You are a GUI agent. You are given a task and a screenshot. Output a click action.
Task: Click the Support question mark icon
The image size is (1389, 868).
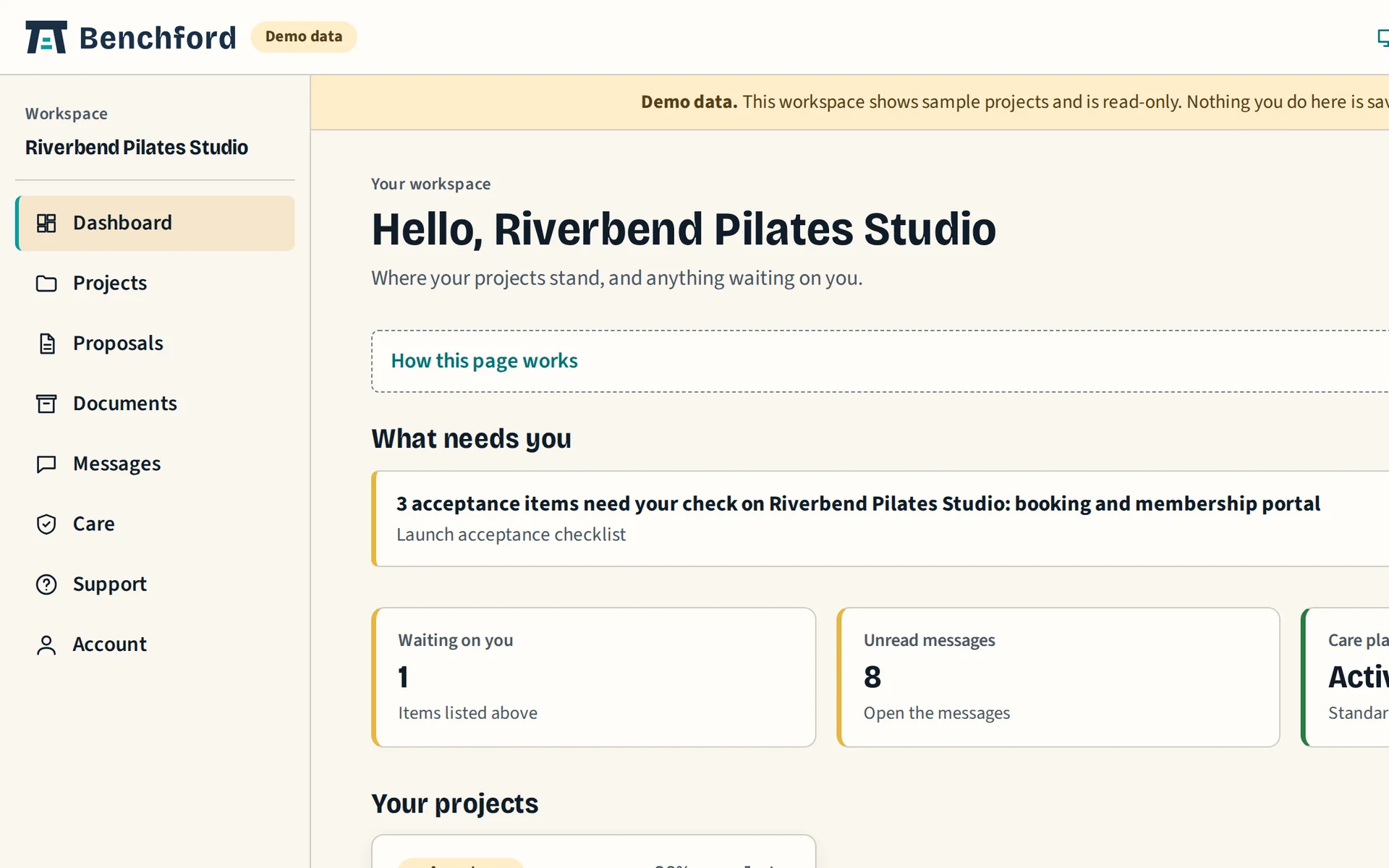[46, 584]
